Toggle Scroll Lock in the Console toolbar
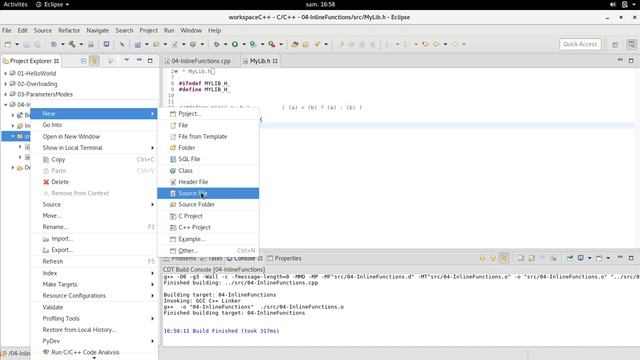The image size is (640, 360). tap(531, 258)
